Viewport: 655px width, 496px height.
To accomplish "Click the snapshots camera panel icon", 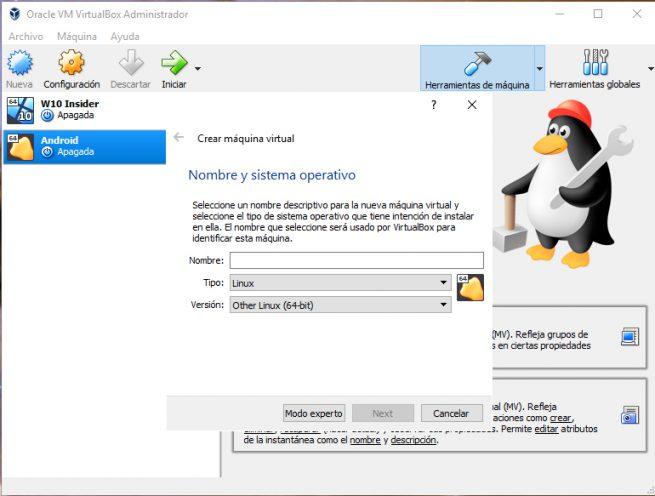I will pos(630,415).
